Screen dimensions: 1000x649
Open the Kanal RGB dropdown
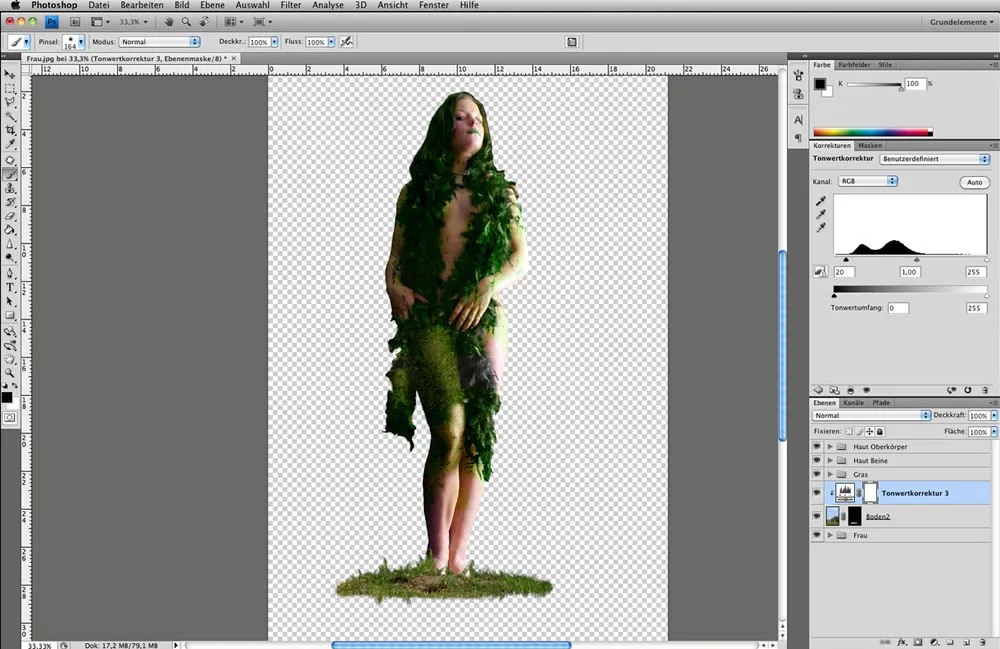(x=866, y=181)
